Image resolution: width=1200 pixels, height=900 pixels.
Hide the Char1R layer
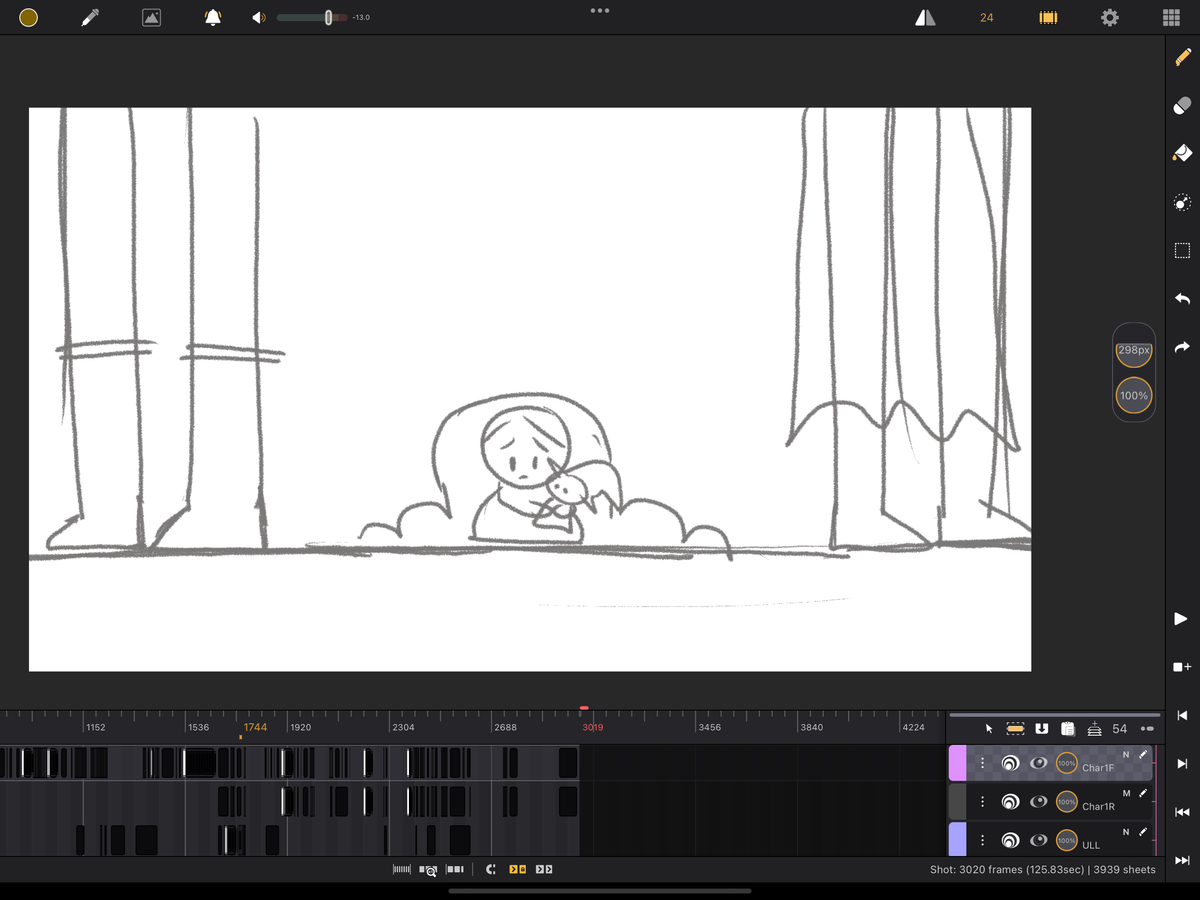1039,801
